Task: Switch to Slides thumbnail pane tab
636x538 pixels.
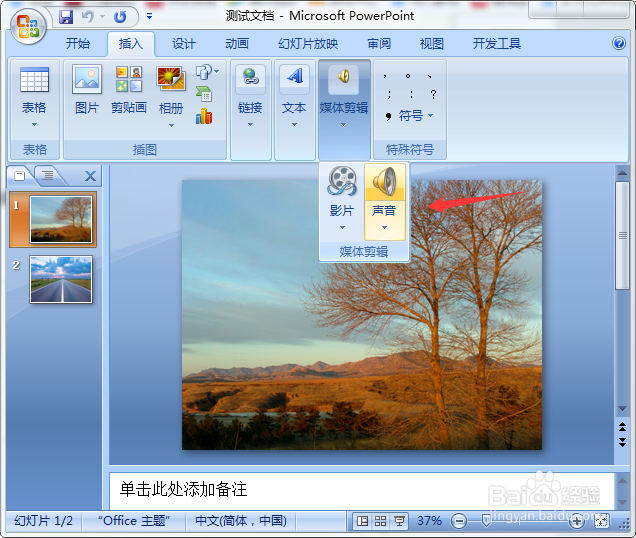Action: (x=19, y=175)
